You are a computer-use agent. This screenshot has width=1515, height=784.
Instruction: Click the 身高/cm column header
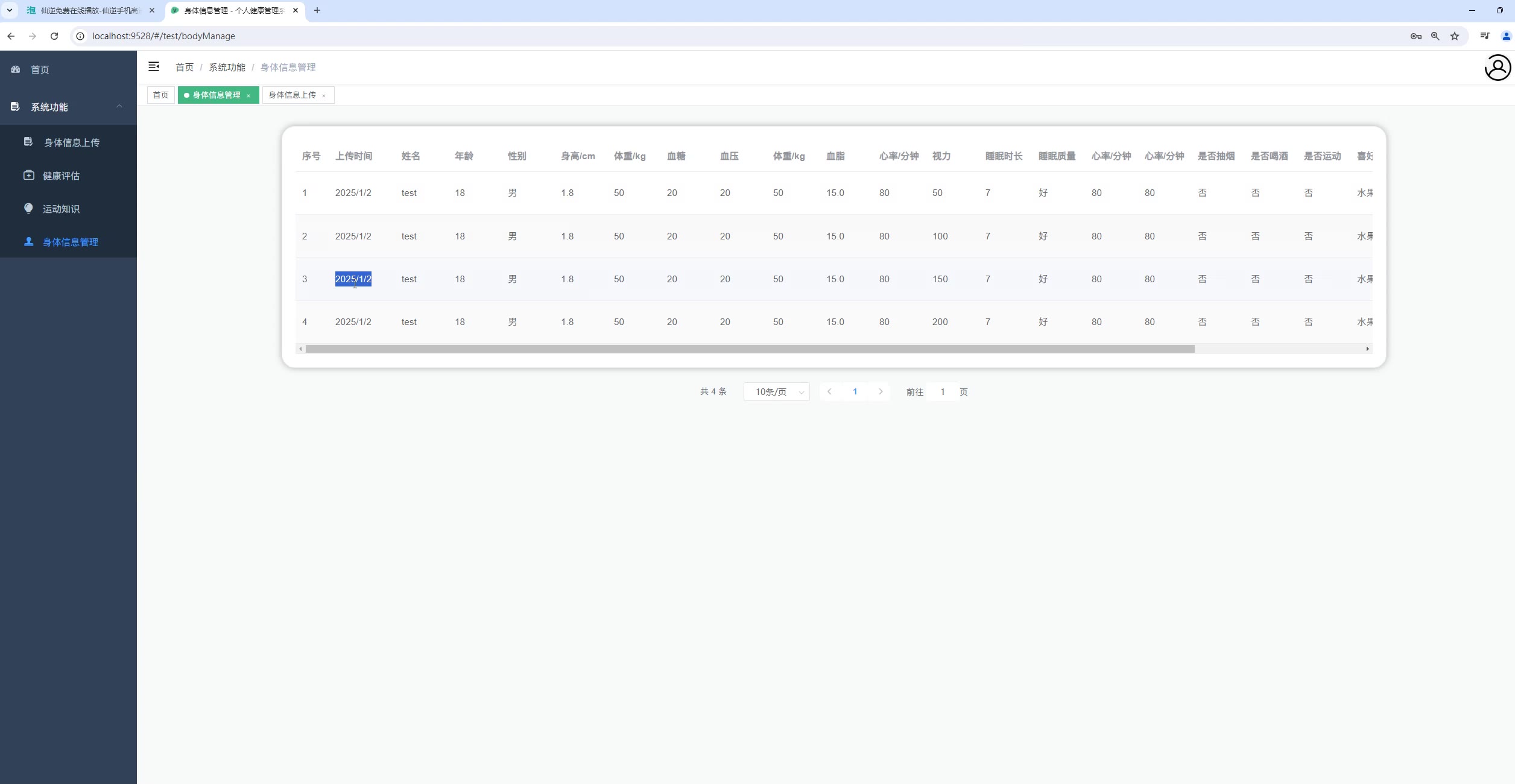click(x=578, y=156)
